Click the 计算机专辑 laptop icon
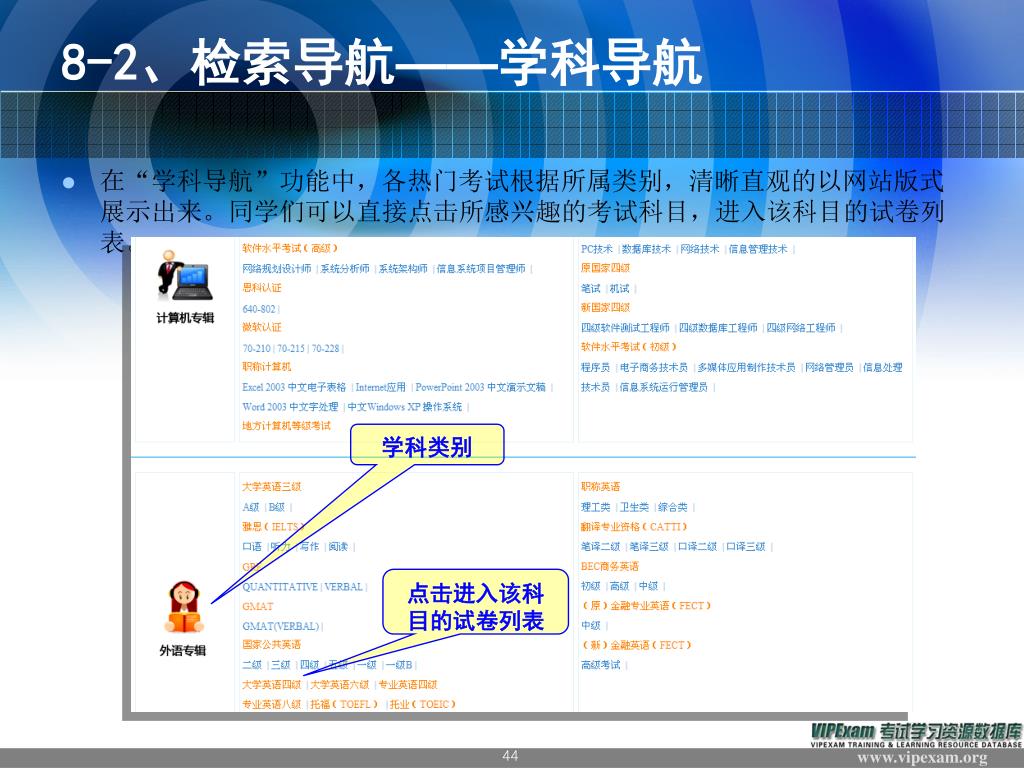This screenshot has height=768, width=1024. 184,275
